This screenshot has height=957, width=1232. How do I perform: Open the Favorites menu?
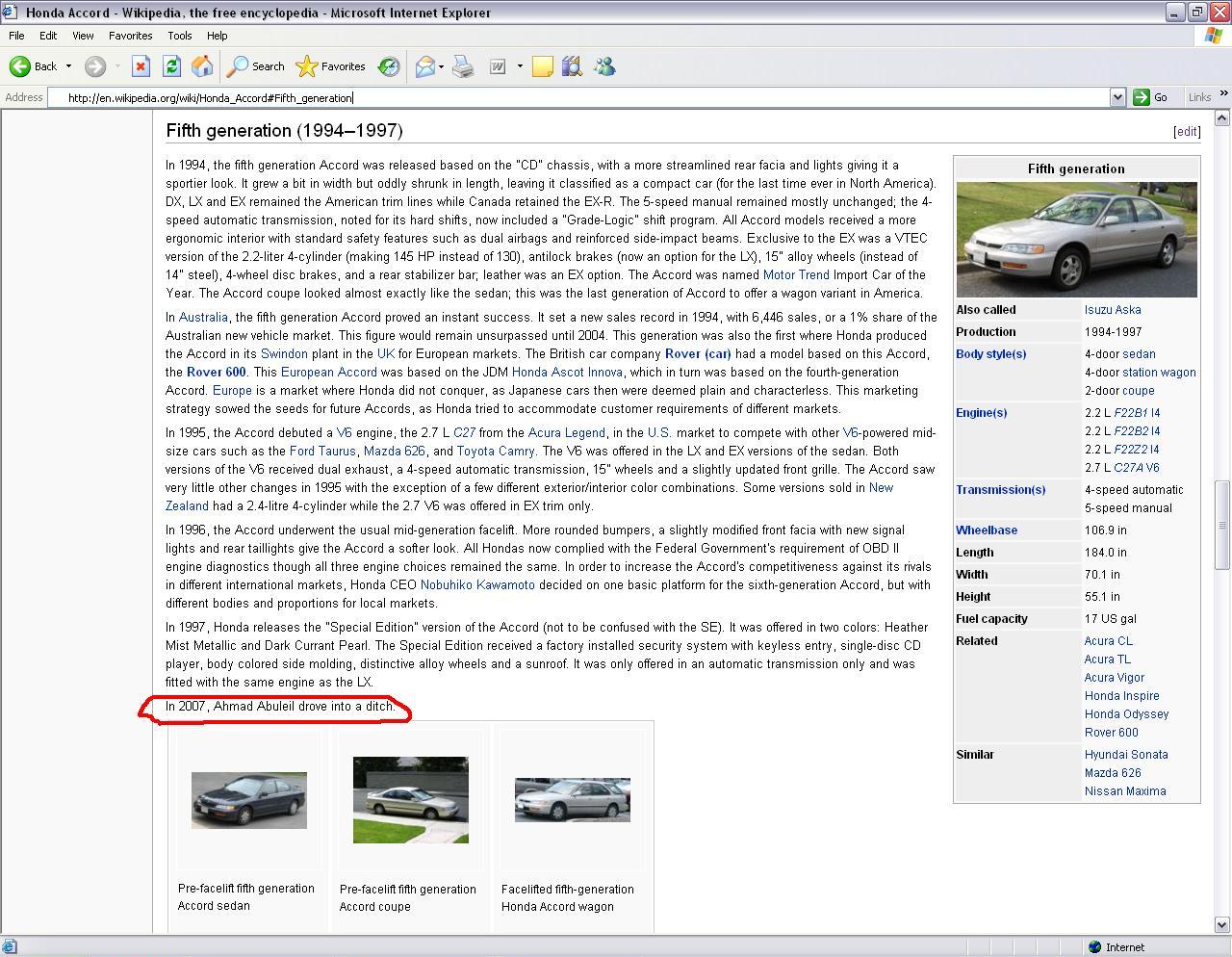point(130,36)
